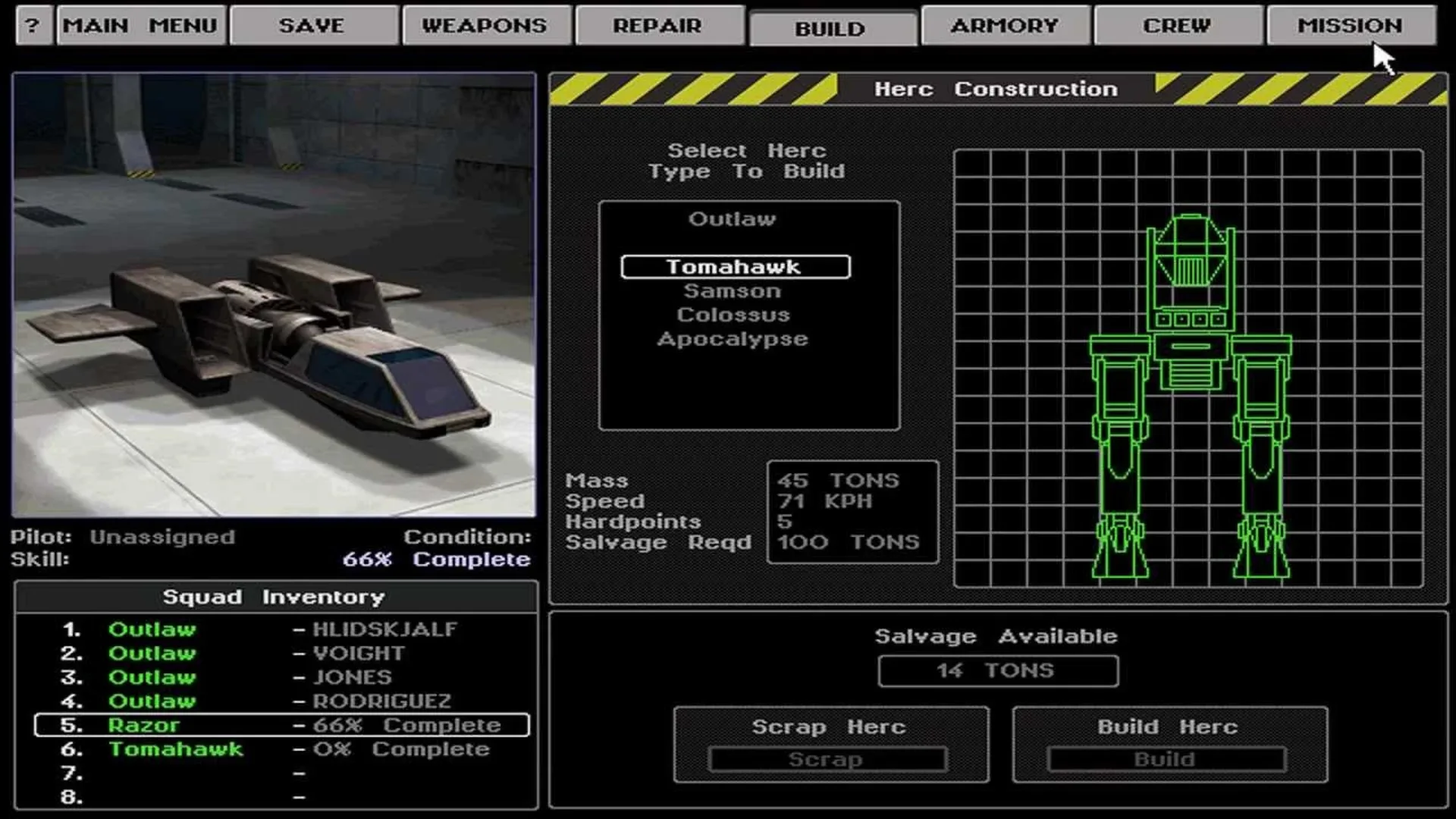
Task: Select Outlaw herc type to build
Action: coord(733,219)
